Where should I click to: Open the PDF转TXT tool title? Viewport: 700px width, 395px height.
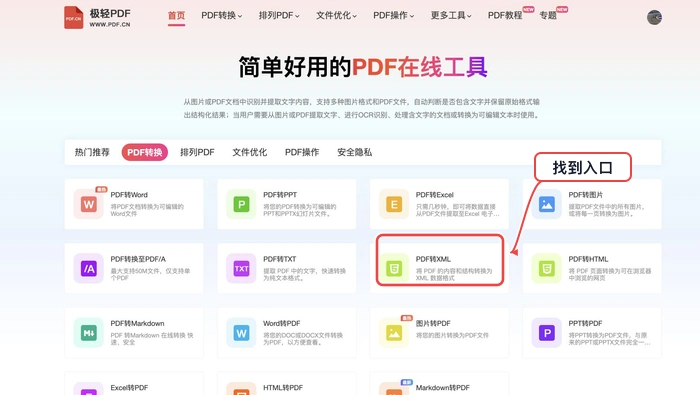click(279, 259)
